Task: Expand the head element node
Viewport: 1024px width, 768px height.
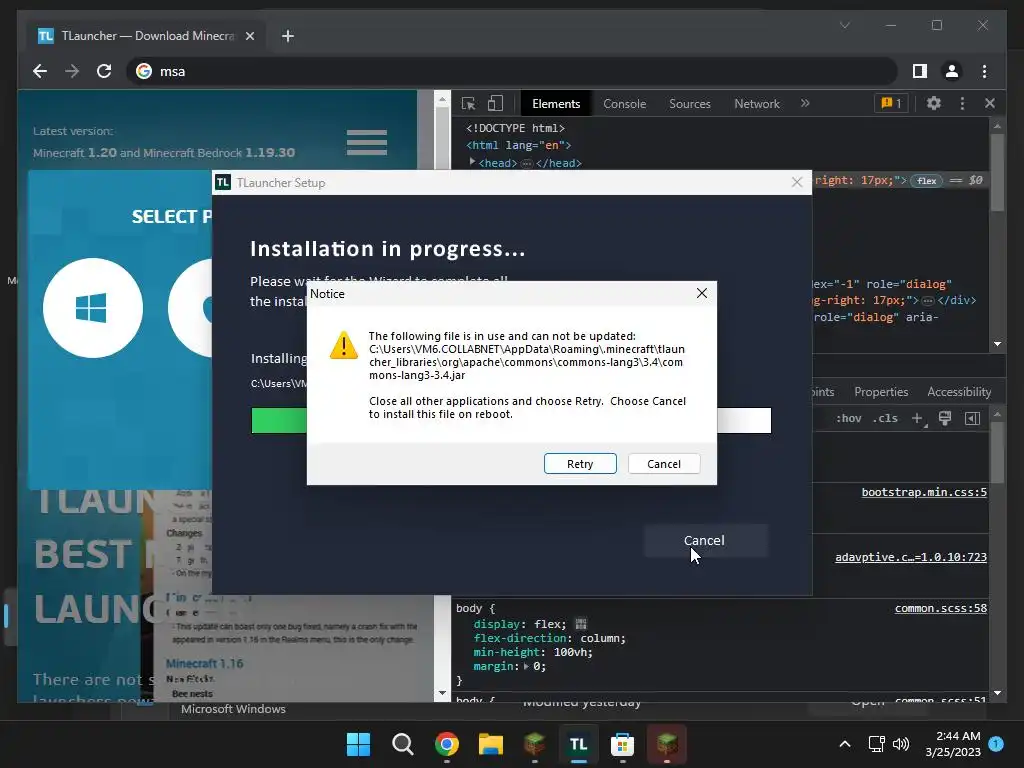Action: pyautogui.click(x=472, y=162)
